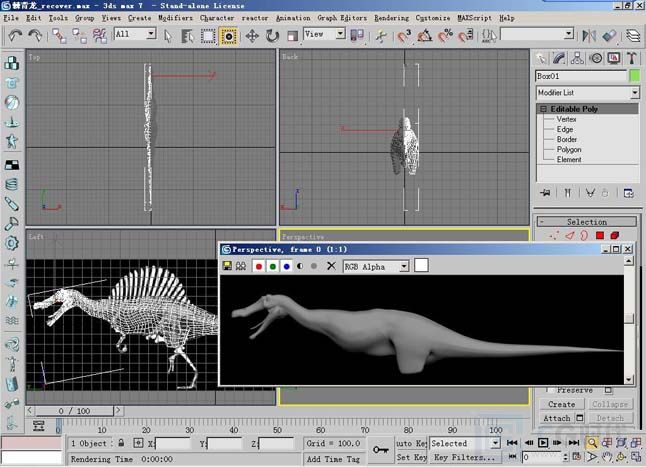The image size is (646, 467).
Task: Toggle the 3D Snaps magnet icon
Action: pyautogui.click(x=404, y=36)
